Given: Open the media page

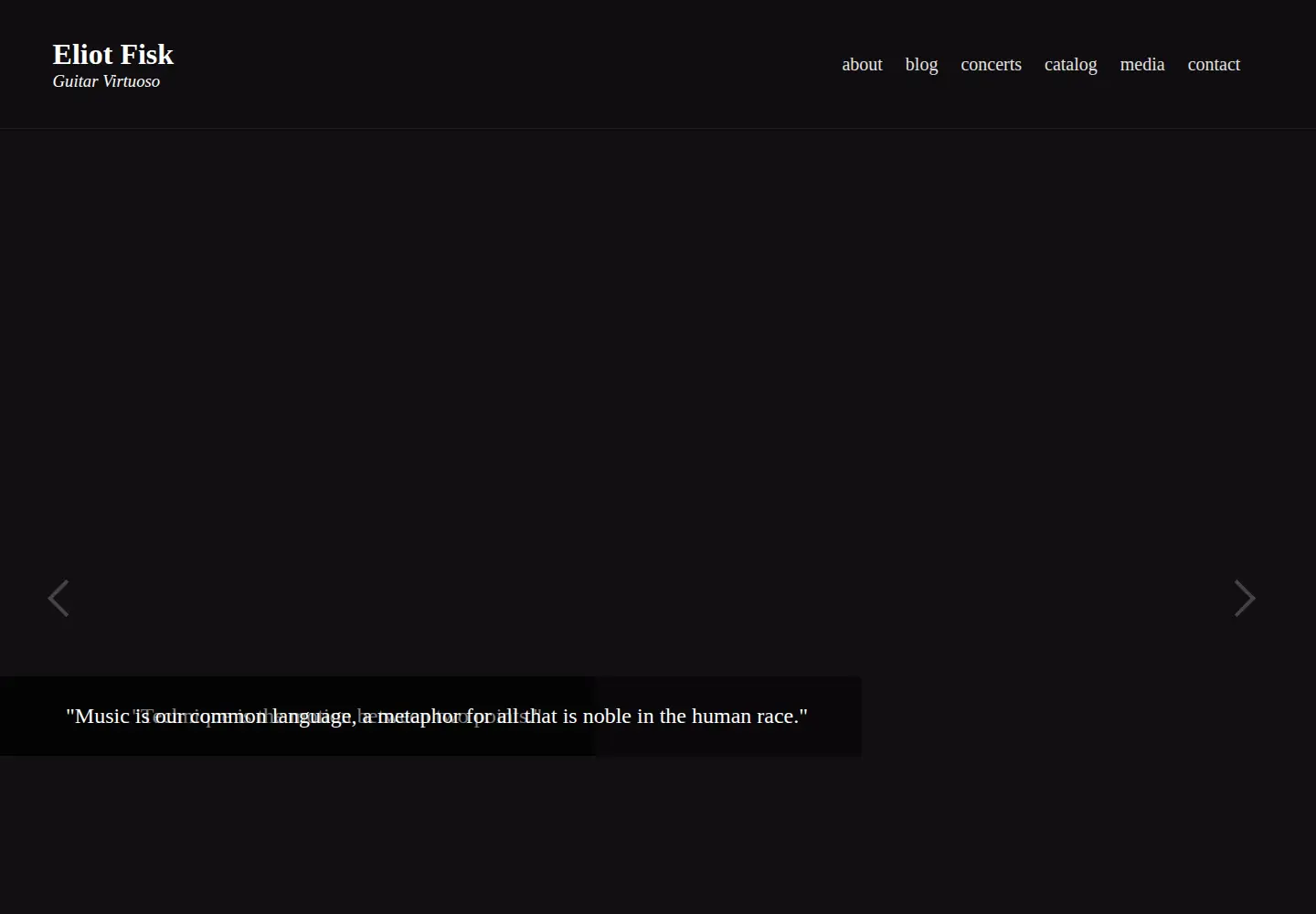Looking at the screenshot, I should 1142,64.
